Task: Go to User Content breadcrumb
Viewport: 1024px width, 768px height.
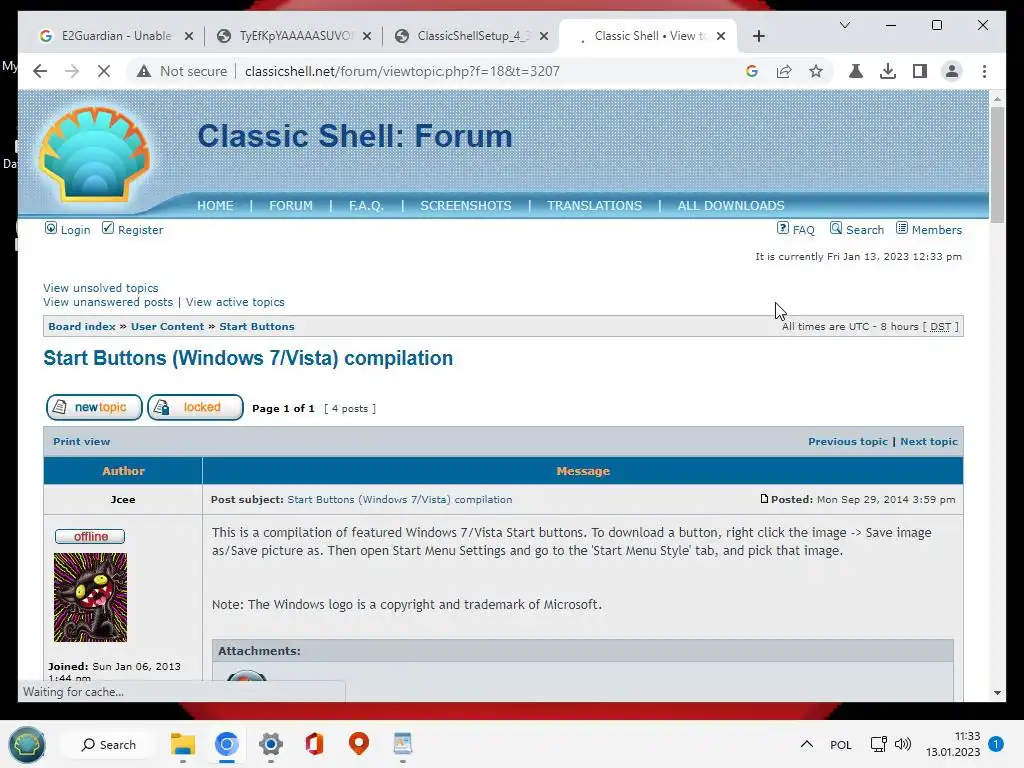Action: [x=167, y=327]
